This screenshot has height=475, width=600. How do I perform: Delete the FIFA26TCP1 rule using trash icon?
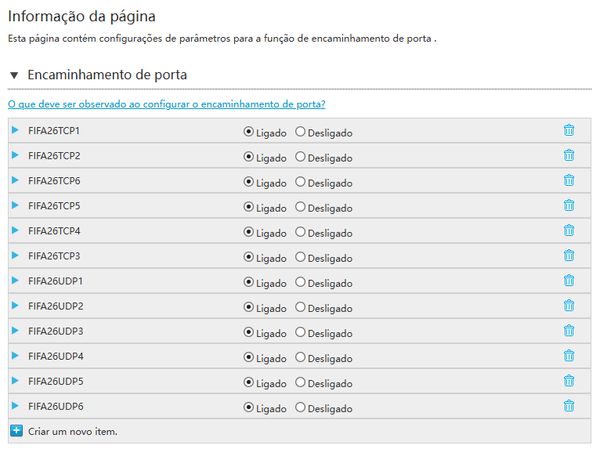point(569,131)
